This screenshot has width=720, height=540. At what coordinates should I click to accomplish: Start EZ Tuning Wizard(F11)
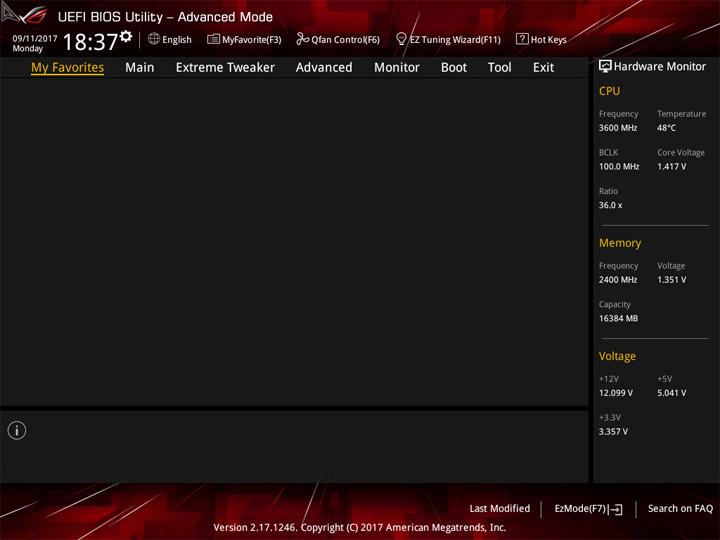448,39
